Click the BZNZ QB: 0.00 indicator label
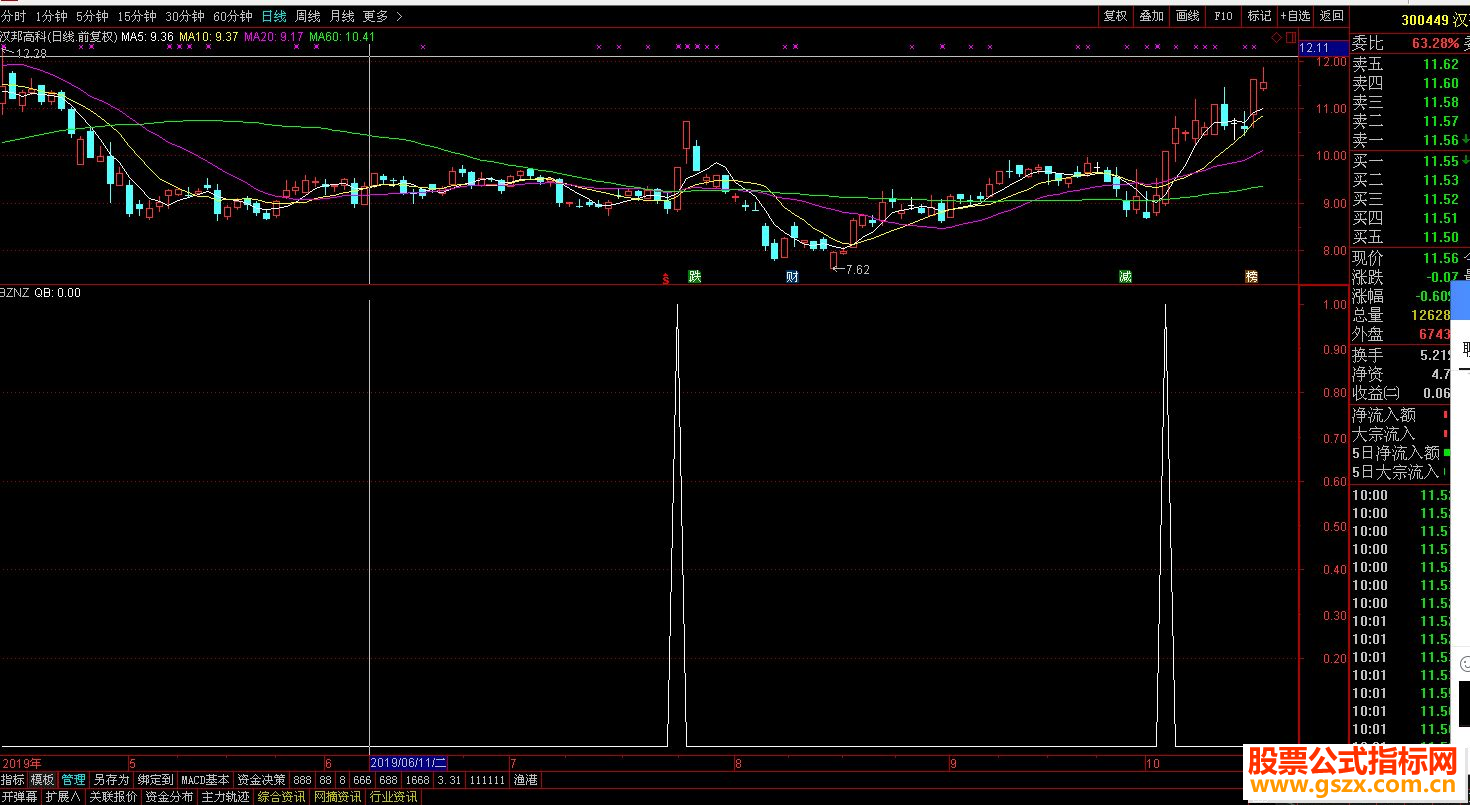This screenshot has width=1470, height=805. (41, 293)
